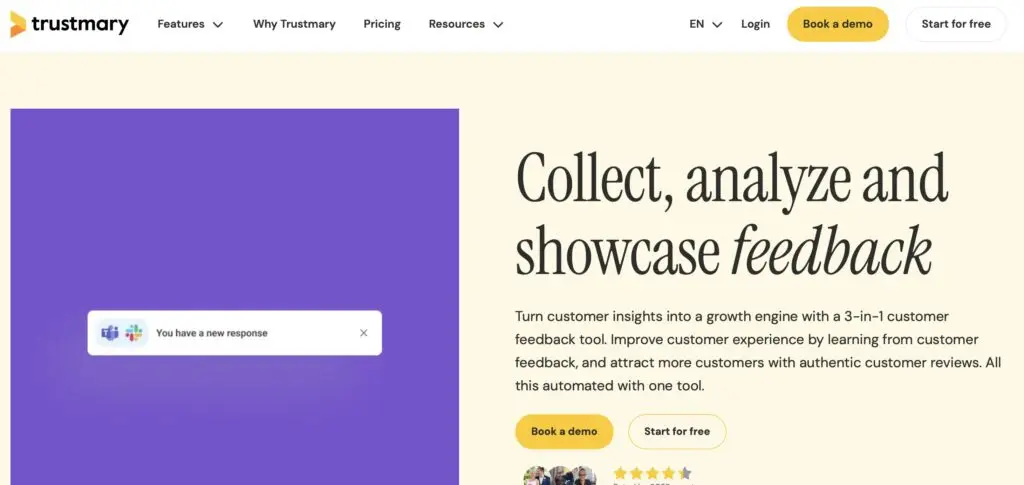Click the hero Book a demo button
The height and width of the screenshot is (485, 1024).
click(564, 431)
